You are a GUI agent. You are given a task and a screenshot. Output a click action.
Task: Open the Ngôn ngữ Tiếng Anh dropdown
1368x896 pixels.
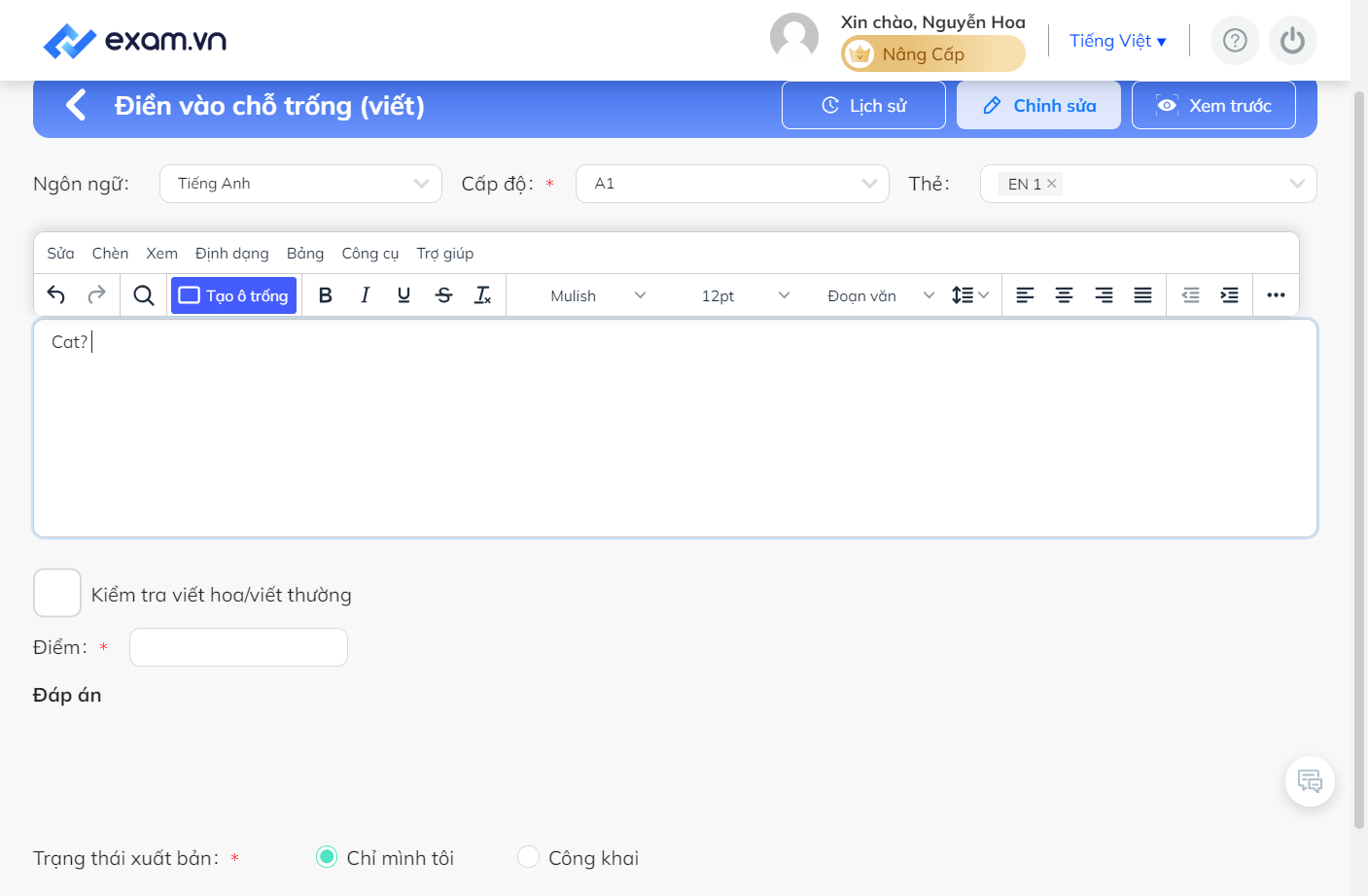click(300, 184)
